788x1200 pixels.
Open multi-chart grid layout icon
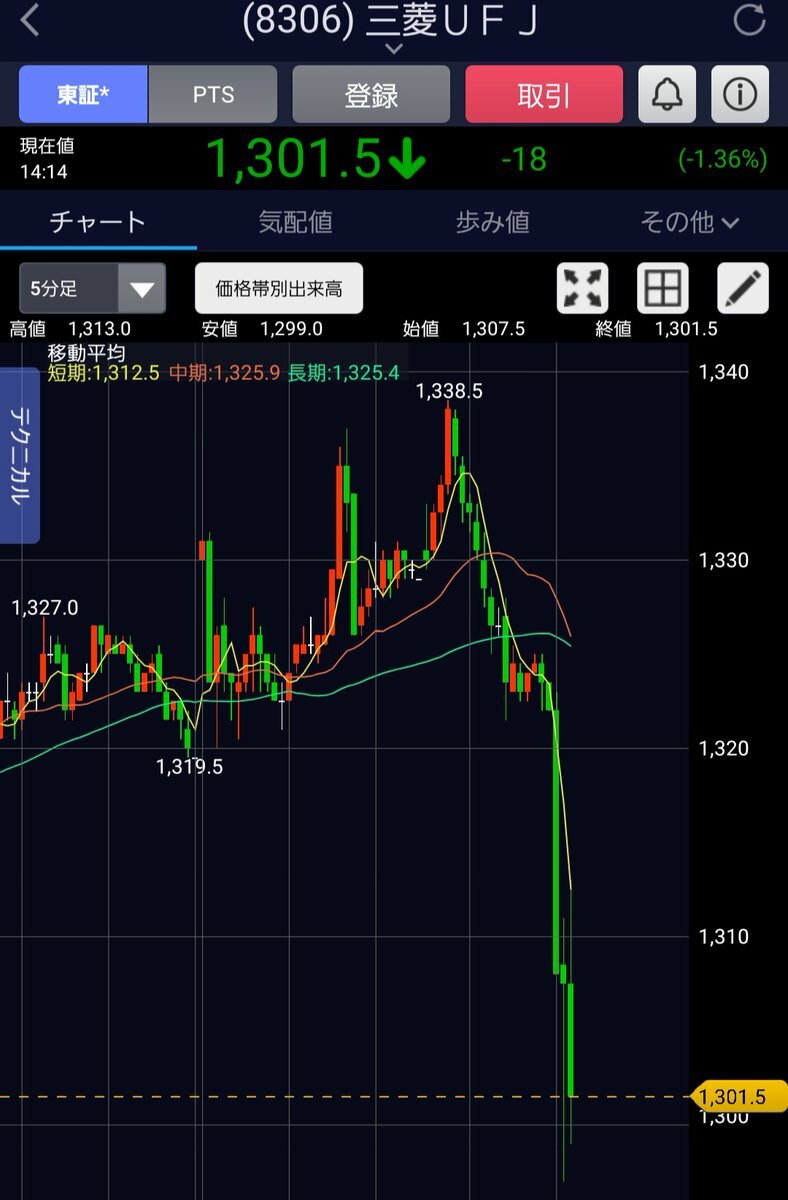pos(662,289)
